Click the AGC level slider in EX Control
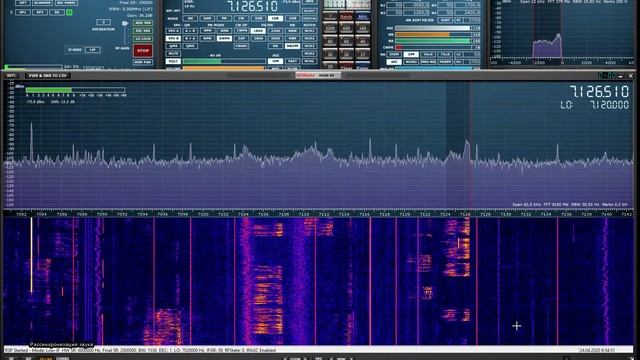Image resolution: width=640 pixels, height=360 pixels. pos(433,29)
